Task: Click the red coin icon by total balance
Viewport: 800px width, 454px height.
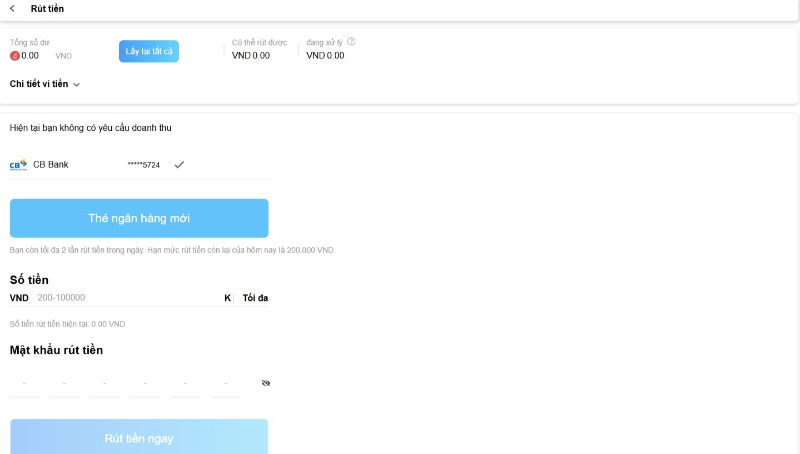Action: 15,56
